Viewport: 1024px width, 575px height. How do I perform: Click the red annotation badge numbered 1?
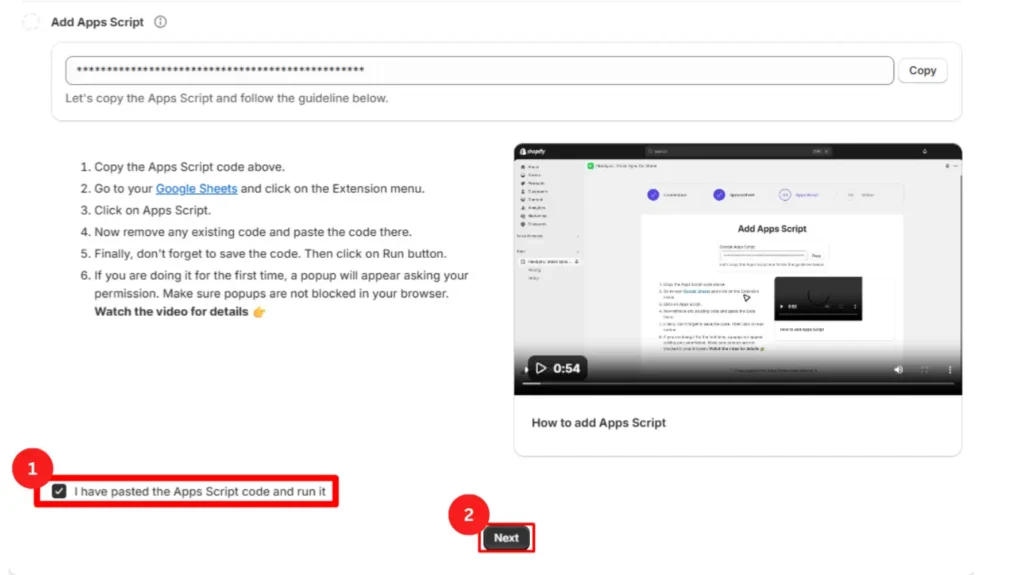coord(33,467)
